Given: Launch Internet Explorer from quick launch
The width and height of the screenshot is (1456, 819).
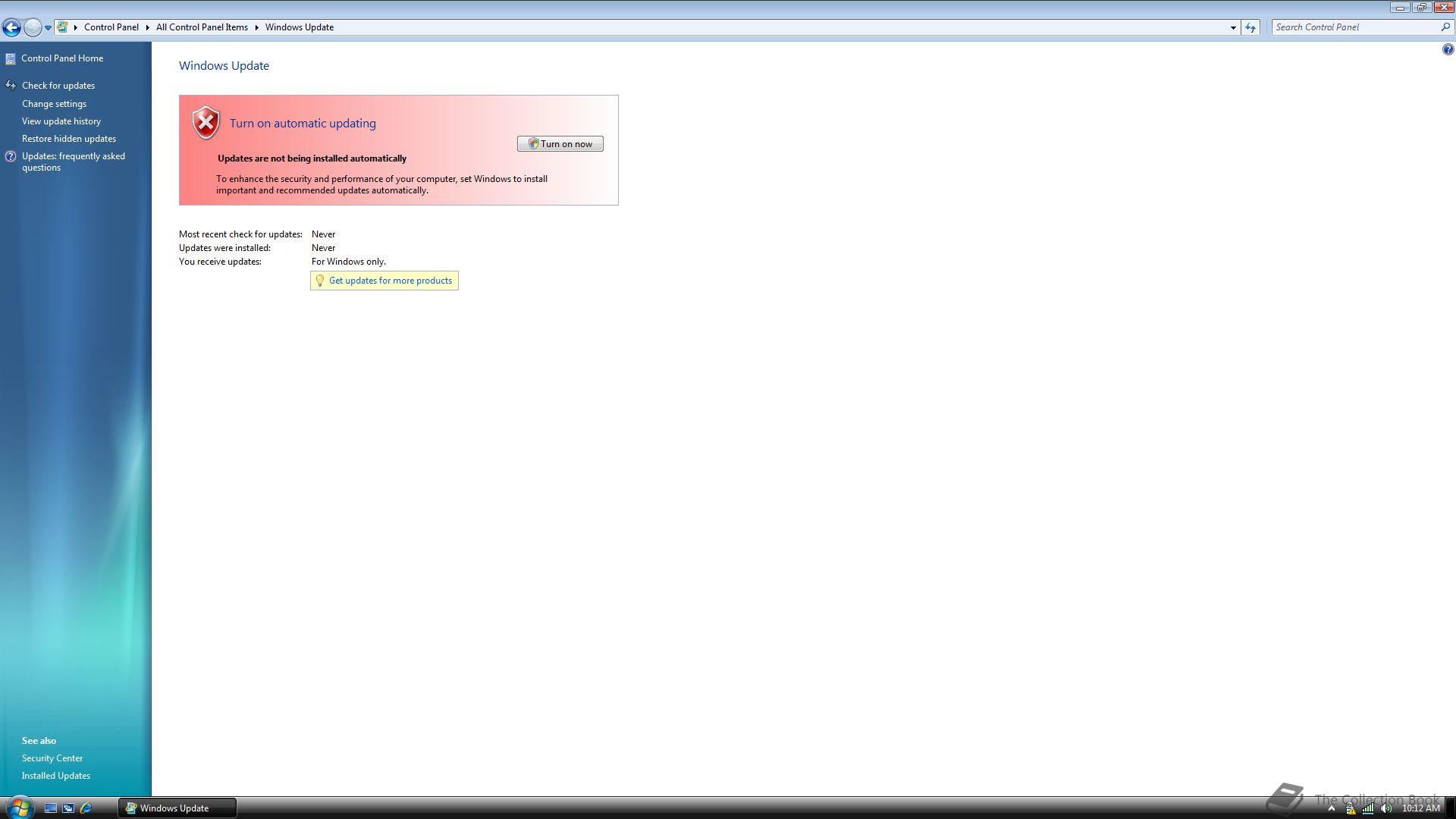Looking at the screenshot, I should click(86, 808).
